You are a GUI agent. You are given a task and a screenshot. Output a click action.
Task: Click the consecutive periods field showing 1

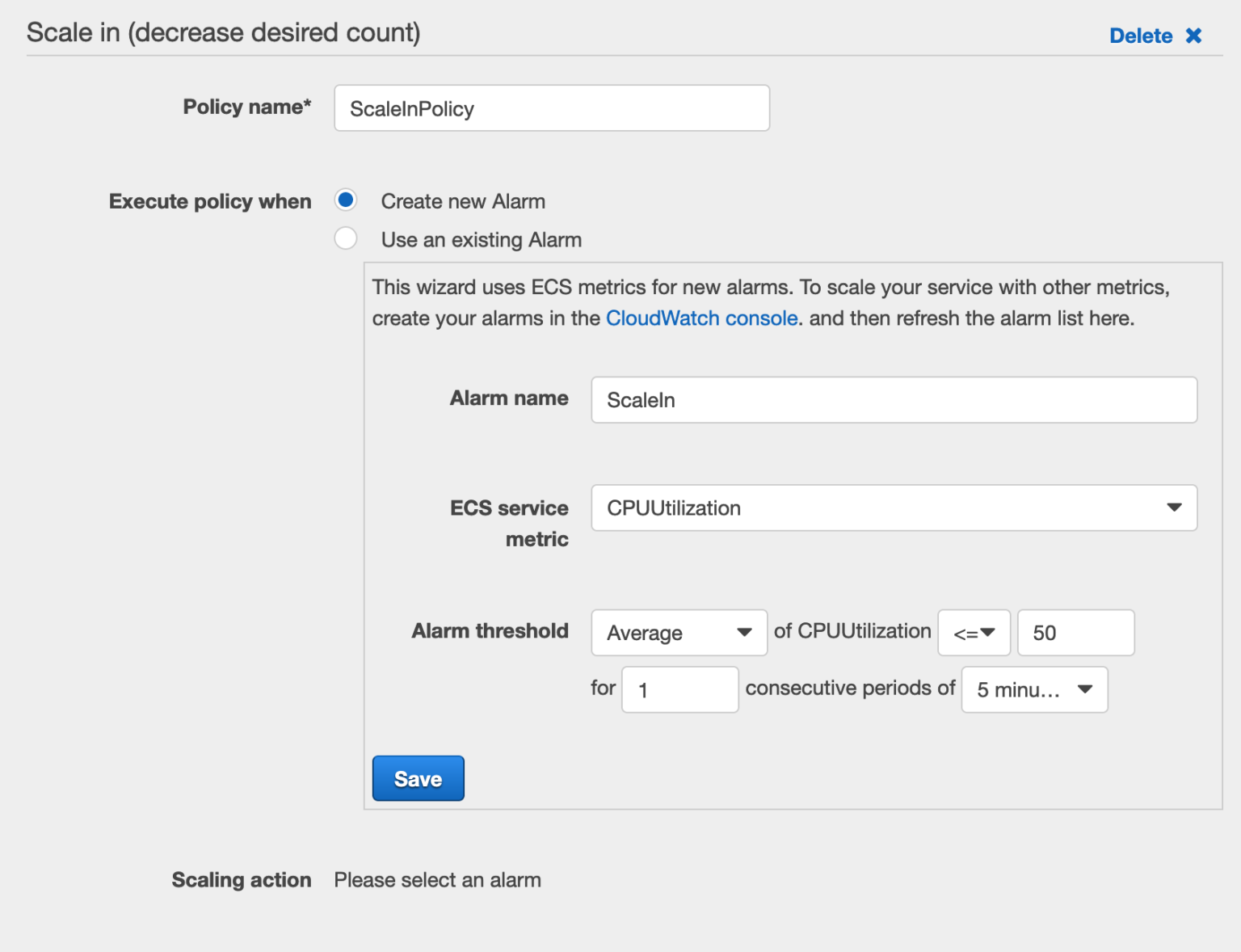point(679,689)
